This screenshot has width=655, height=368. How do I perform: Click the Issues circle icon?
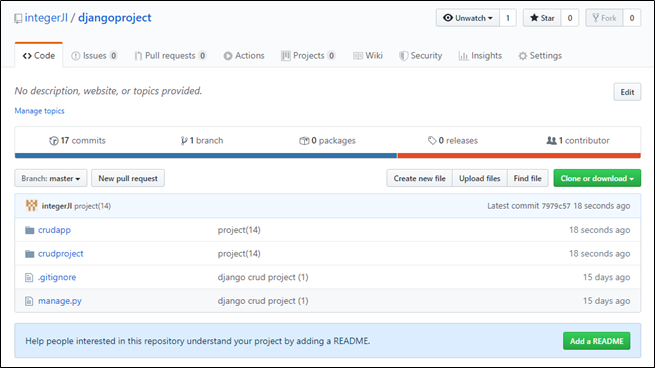[x=76, y=56]
